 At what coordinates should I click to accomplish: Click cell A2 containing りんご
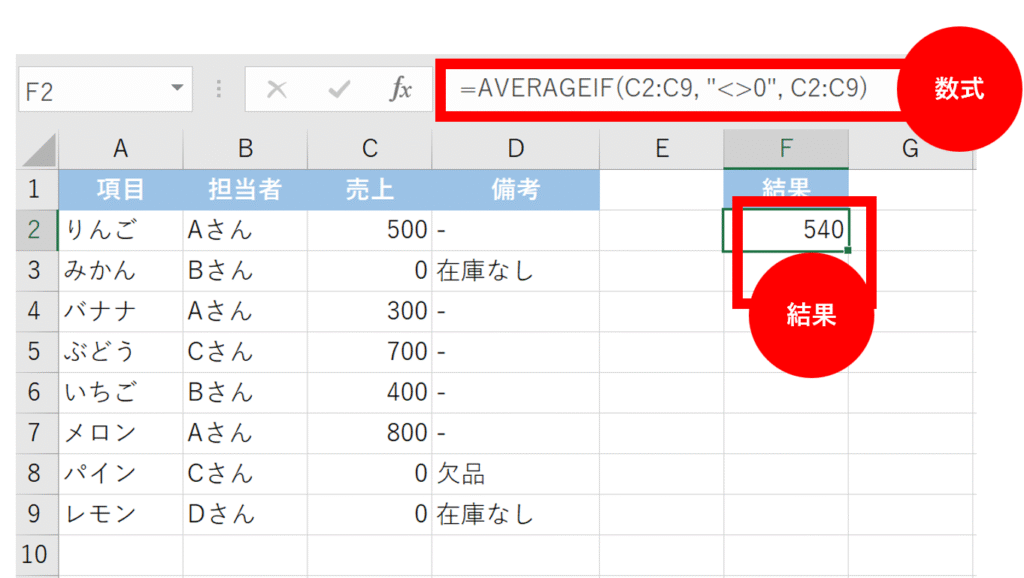point(120,228)
